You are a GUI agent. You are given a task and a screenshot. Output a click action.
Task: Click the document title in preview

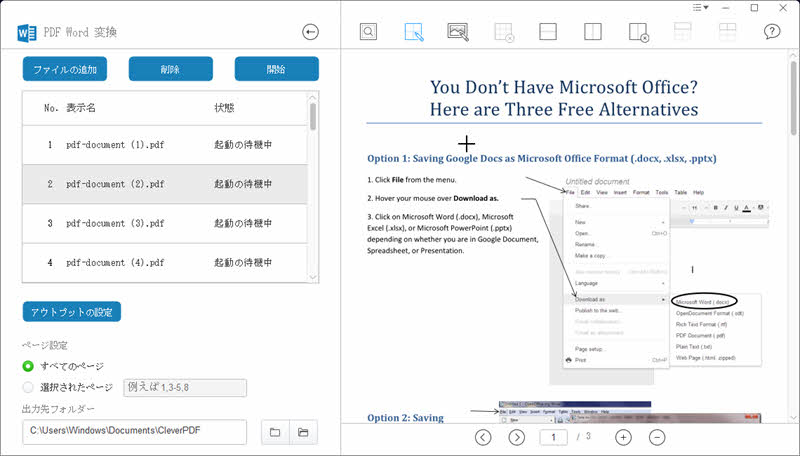[564, 98]
